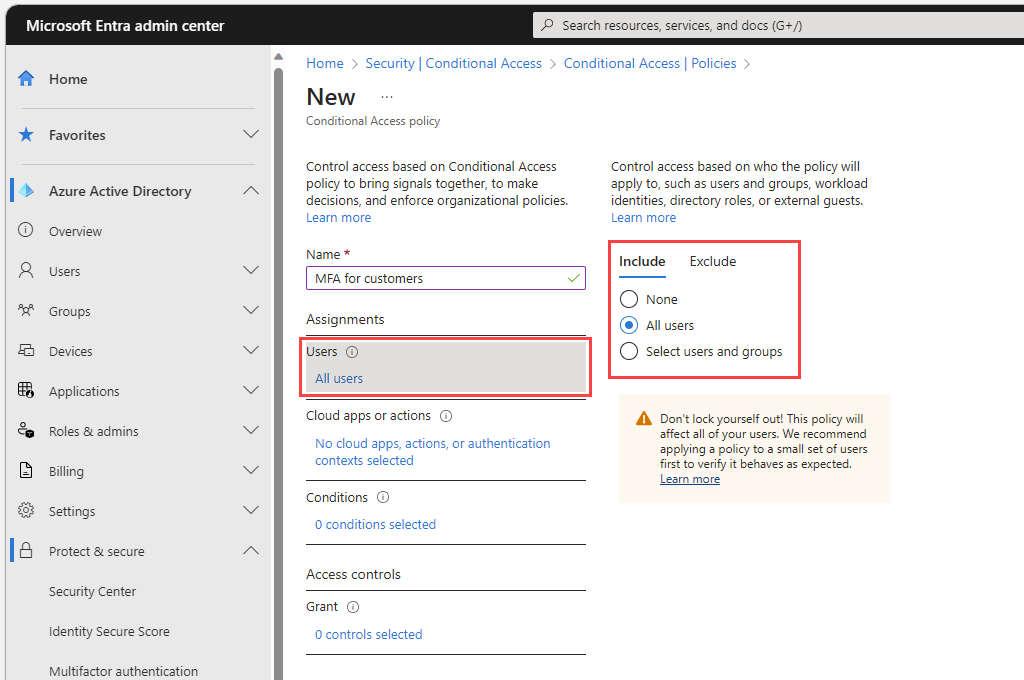Switch to the Include tab
The width and height of the screenshot is (1024, 680).
pyautogui.click(x=642, y=261)
